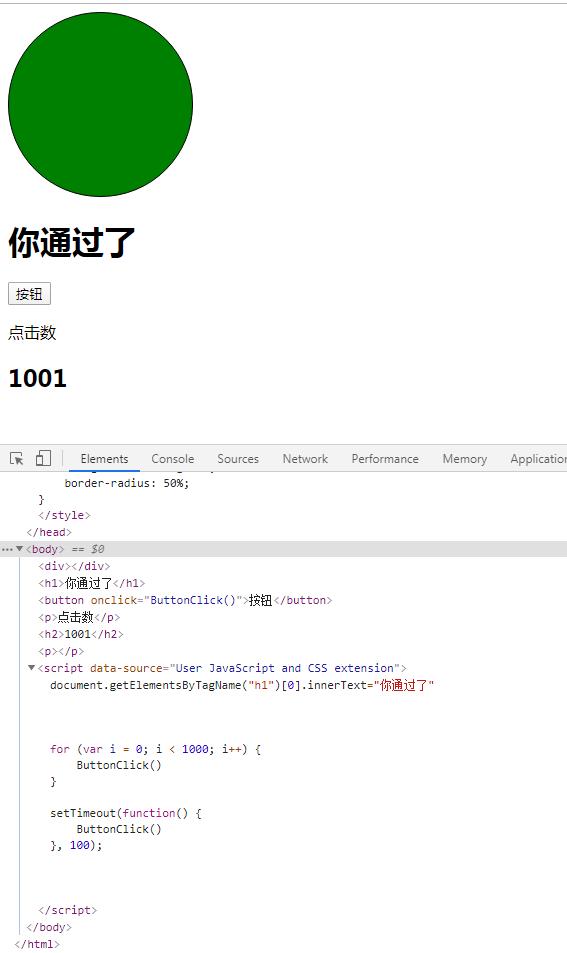Activate the inspect element picker icon

coord(16,458)
